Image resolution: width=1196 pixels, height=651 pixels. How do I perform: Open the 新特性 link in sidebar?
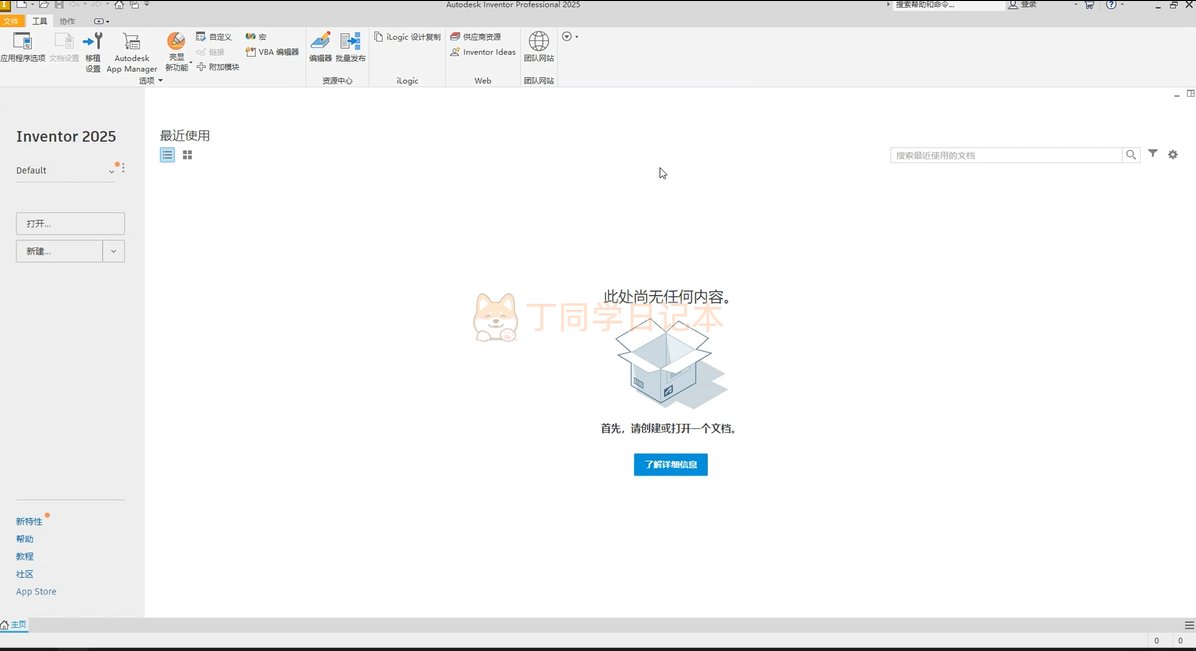pyautogui.click(x=29, y=522)
